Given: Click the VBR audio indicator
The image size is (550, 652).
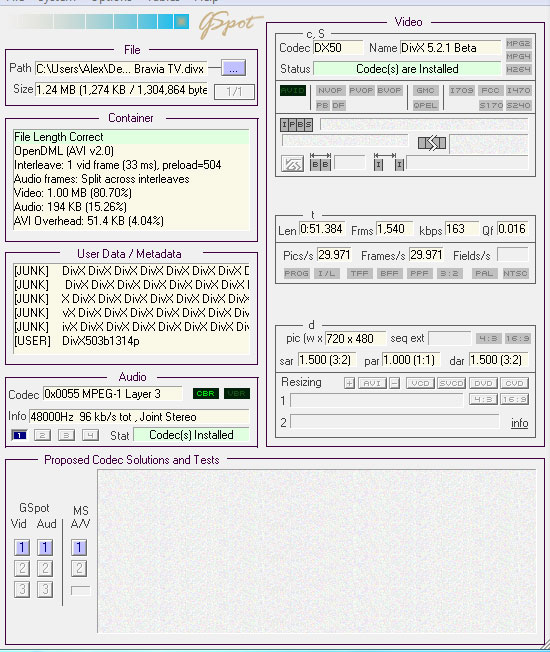Looking at the screenshot, I should (237, 393).
